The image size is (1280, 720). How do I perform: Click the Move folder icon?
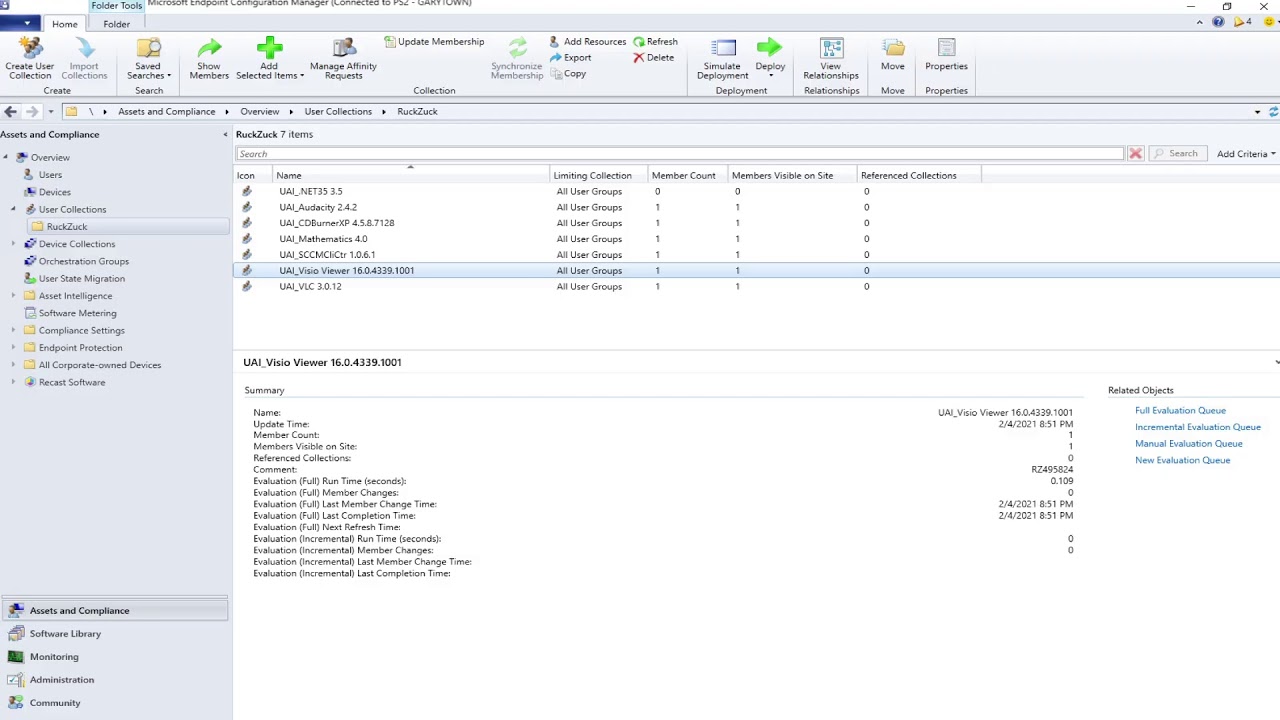point(893,48)
